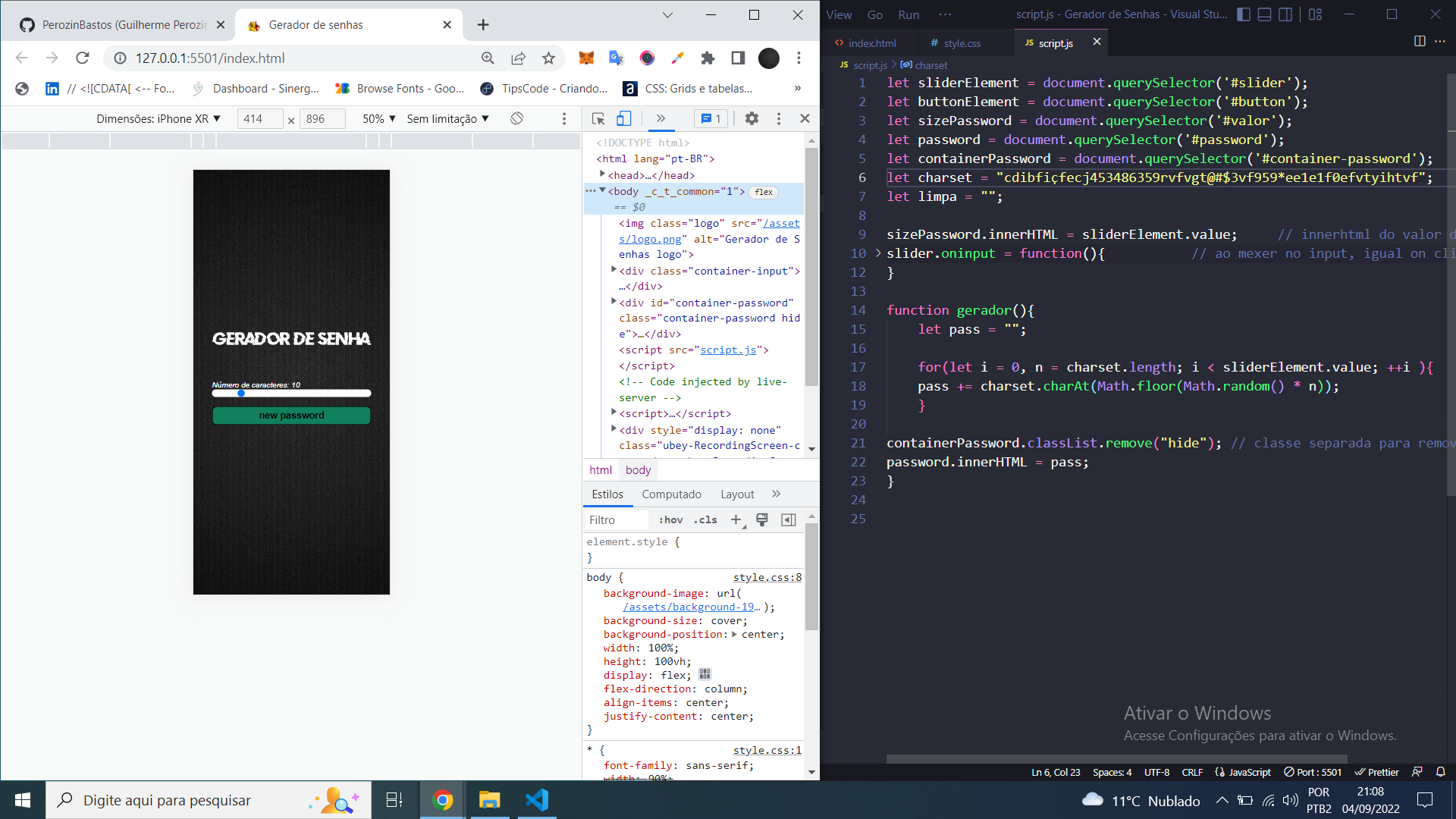Split the VS Code editor right
Screen dimensions: 1456x819
[1420, 41]
